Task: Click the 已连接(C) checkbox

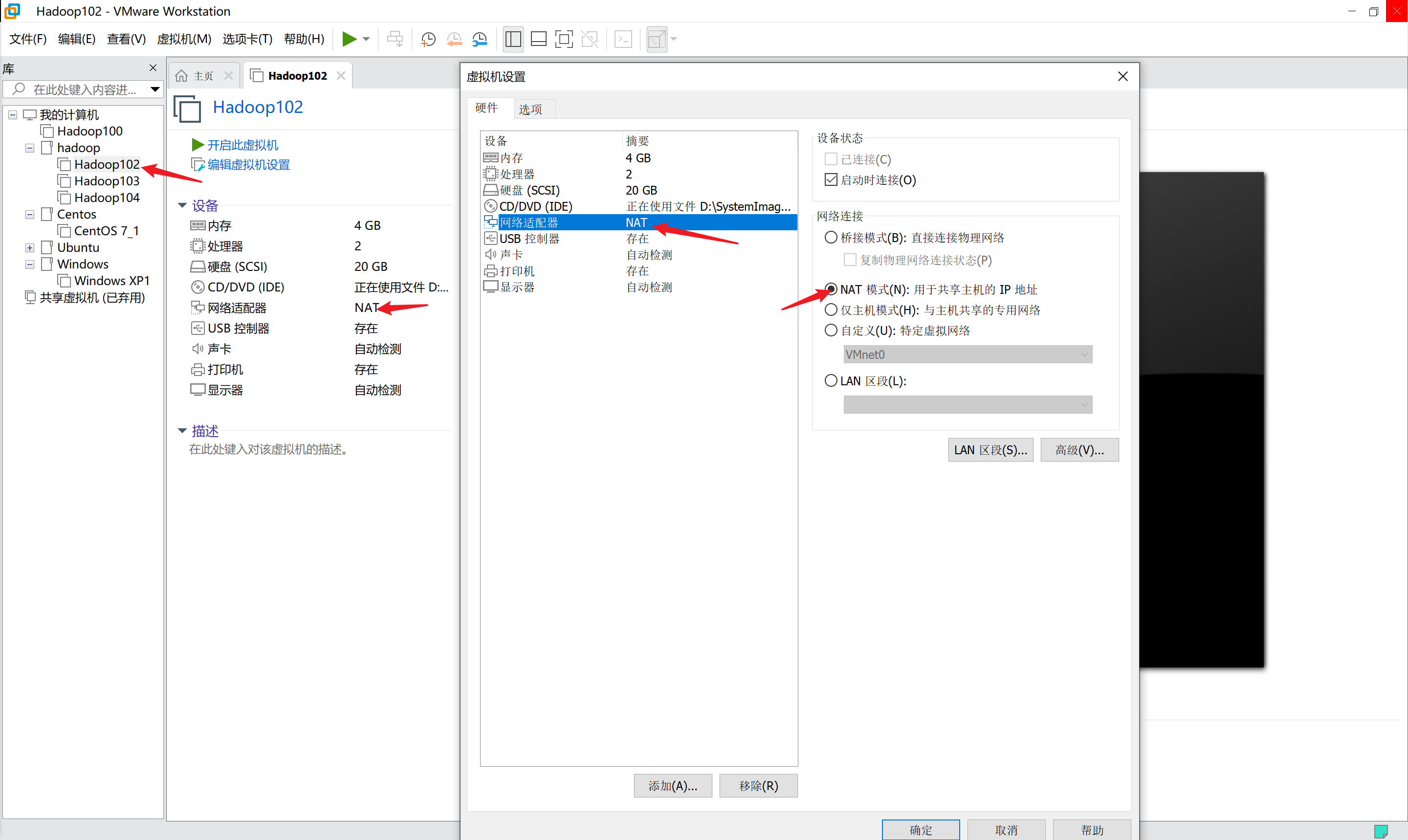Action: [831, 159]
